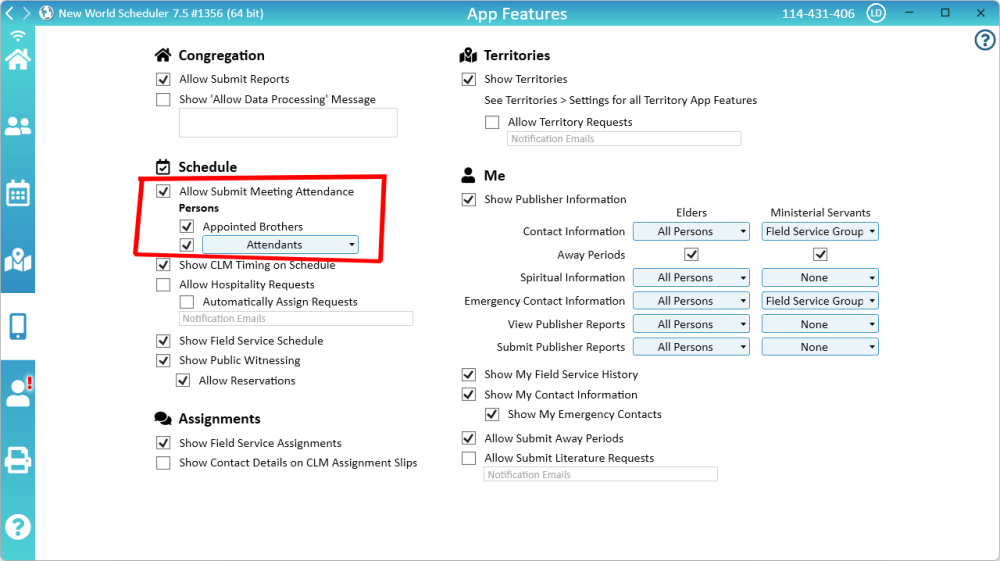Open Elders Submit Publisher Reports dropdown
Viewport: 1000px width, 561px height.
(x=702, y=347)
